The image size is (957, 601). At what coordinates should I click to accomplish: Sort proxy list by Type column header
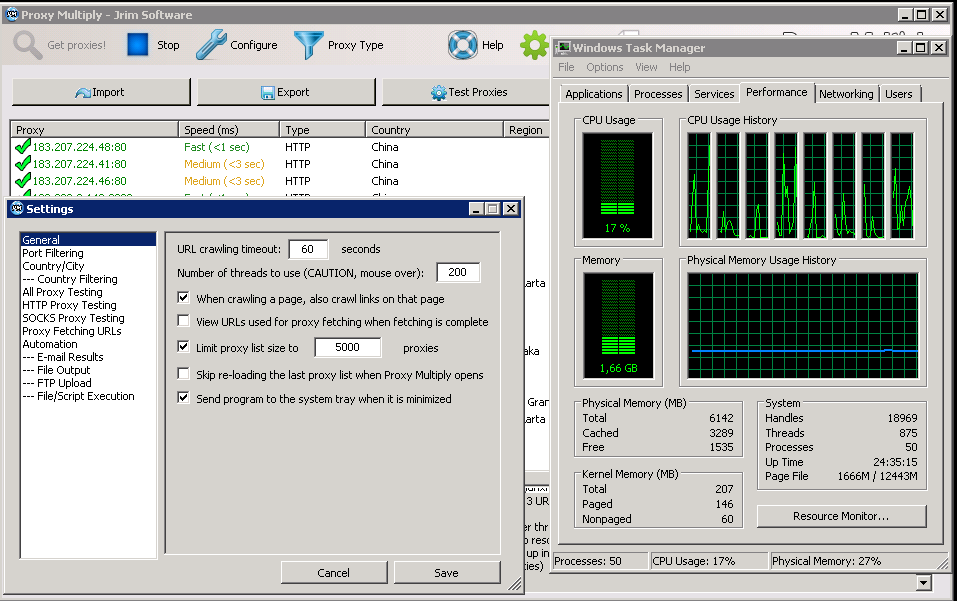tap(322, 129)
